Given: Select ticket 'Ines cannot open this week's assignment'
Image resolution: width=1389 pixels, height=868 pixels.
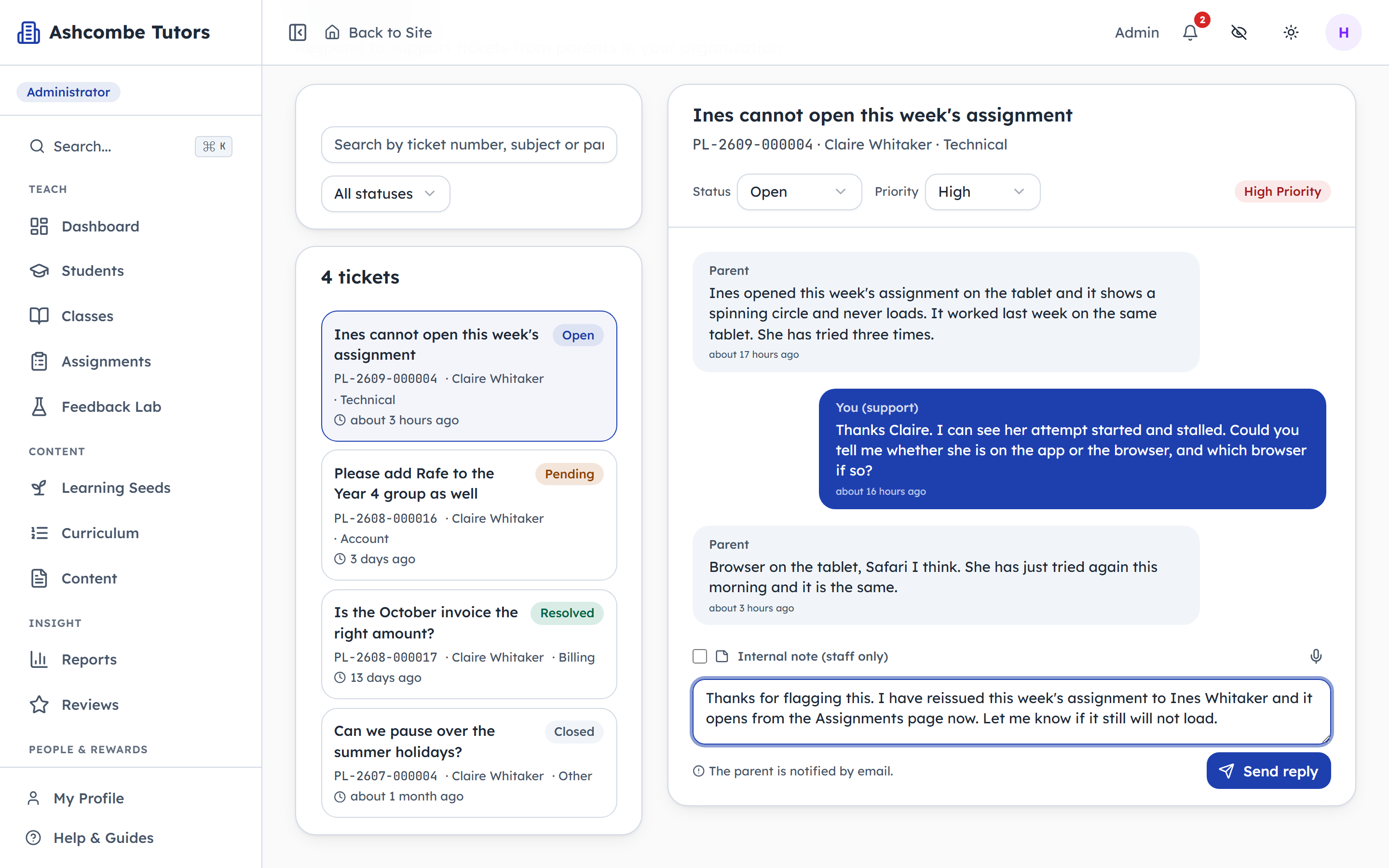Looking at the screenshot, I should pyautogui.click(x=469, y=376).
